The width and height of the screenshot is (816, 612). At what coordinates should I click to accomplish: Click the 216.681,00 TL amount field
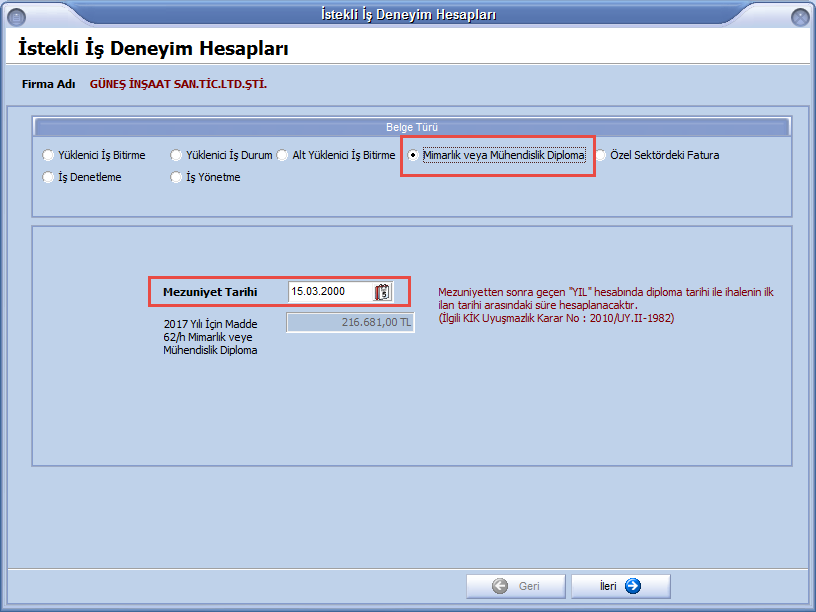coord(350,323)
